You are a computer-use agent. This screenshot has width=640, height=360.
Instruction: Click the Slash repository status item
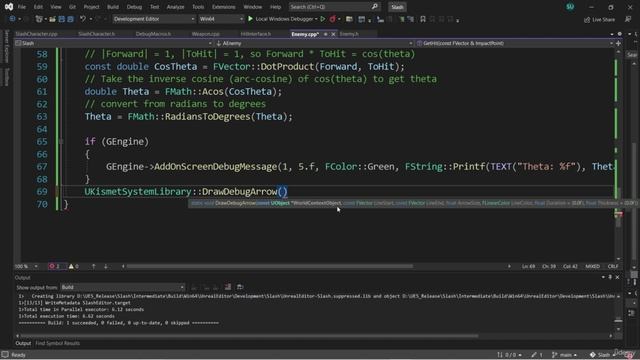coord(602,355)
